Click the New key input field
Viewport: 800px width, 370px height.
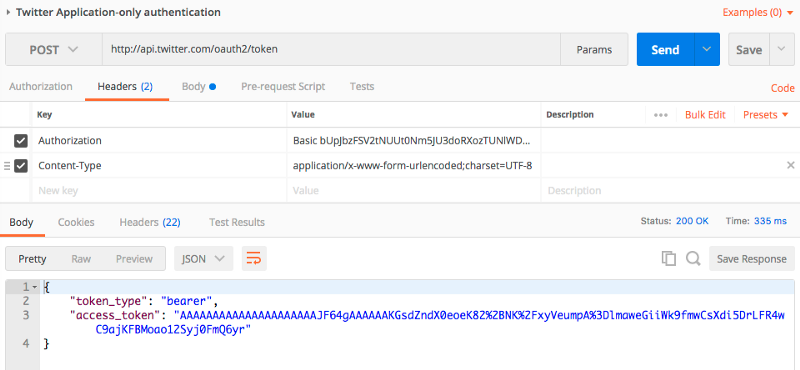(x=159, y=190)
